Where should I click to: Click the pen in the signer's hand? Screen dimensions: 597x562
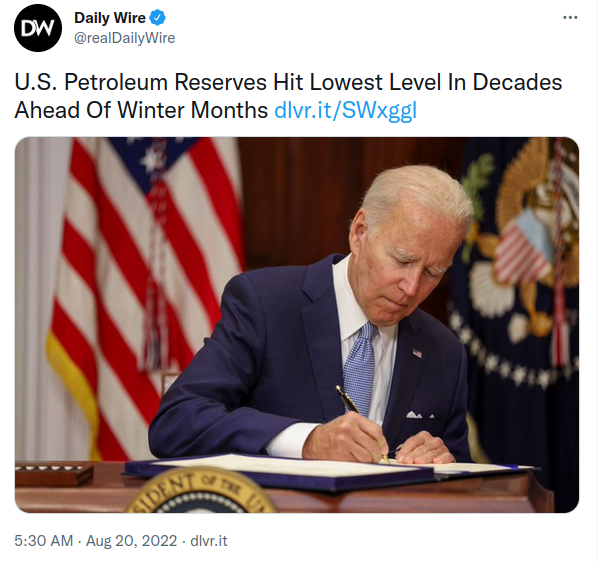(362, 423)
